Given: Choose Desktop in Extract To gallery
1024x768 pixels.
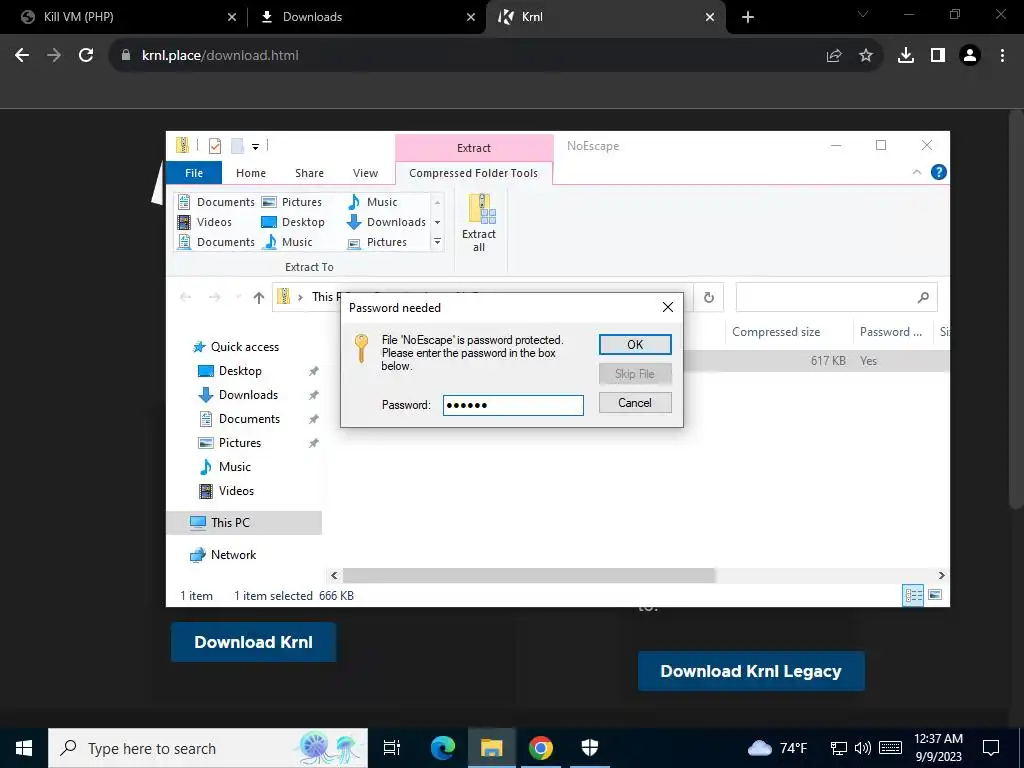Looking at the screenshot, I should (293, 222).
